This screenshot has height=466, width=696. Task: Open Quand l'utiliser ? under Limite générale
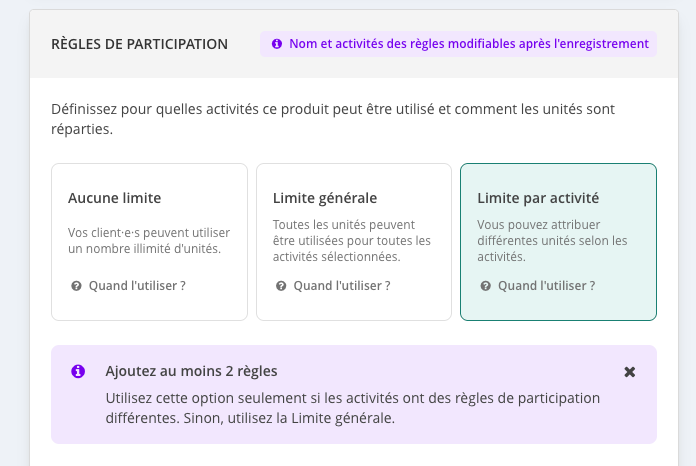pyautogui.click(x=342, y=286)
